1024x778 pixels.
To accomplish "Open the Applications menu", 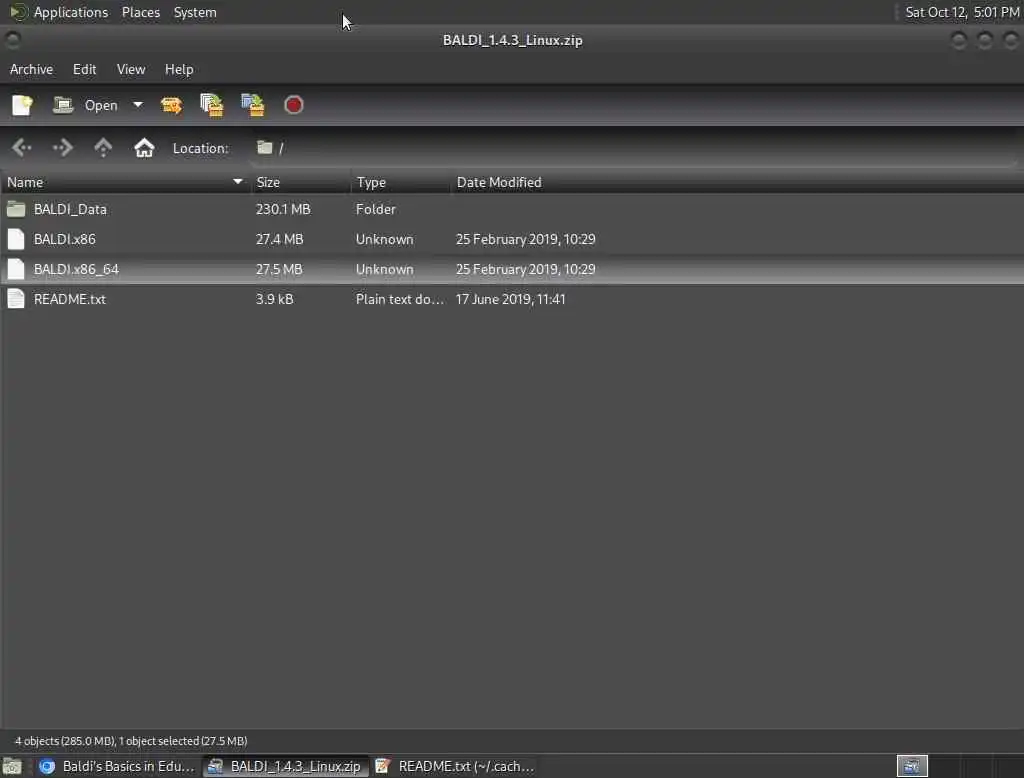I will coord(71,12).
